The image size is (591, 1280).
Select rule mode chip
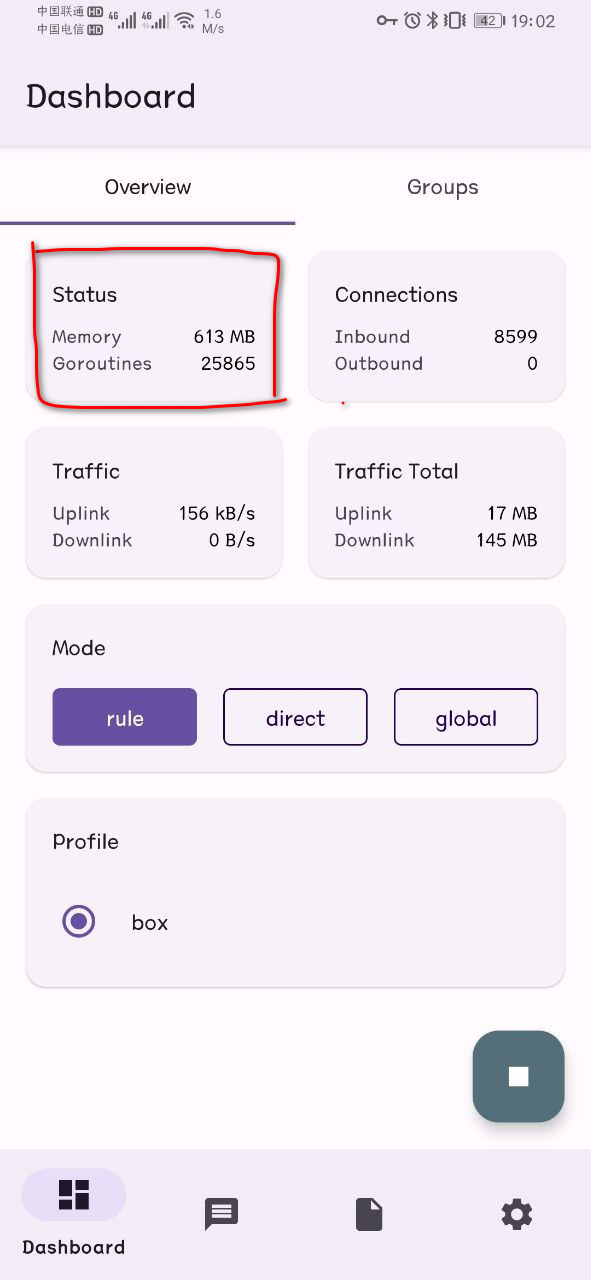tap(124, 717)
